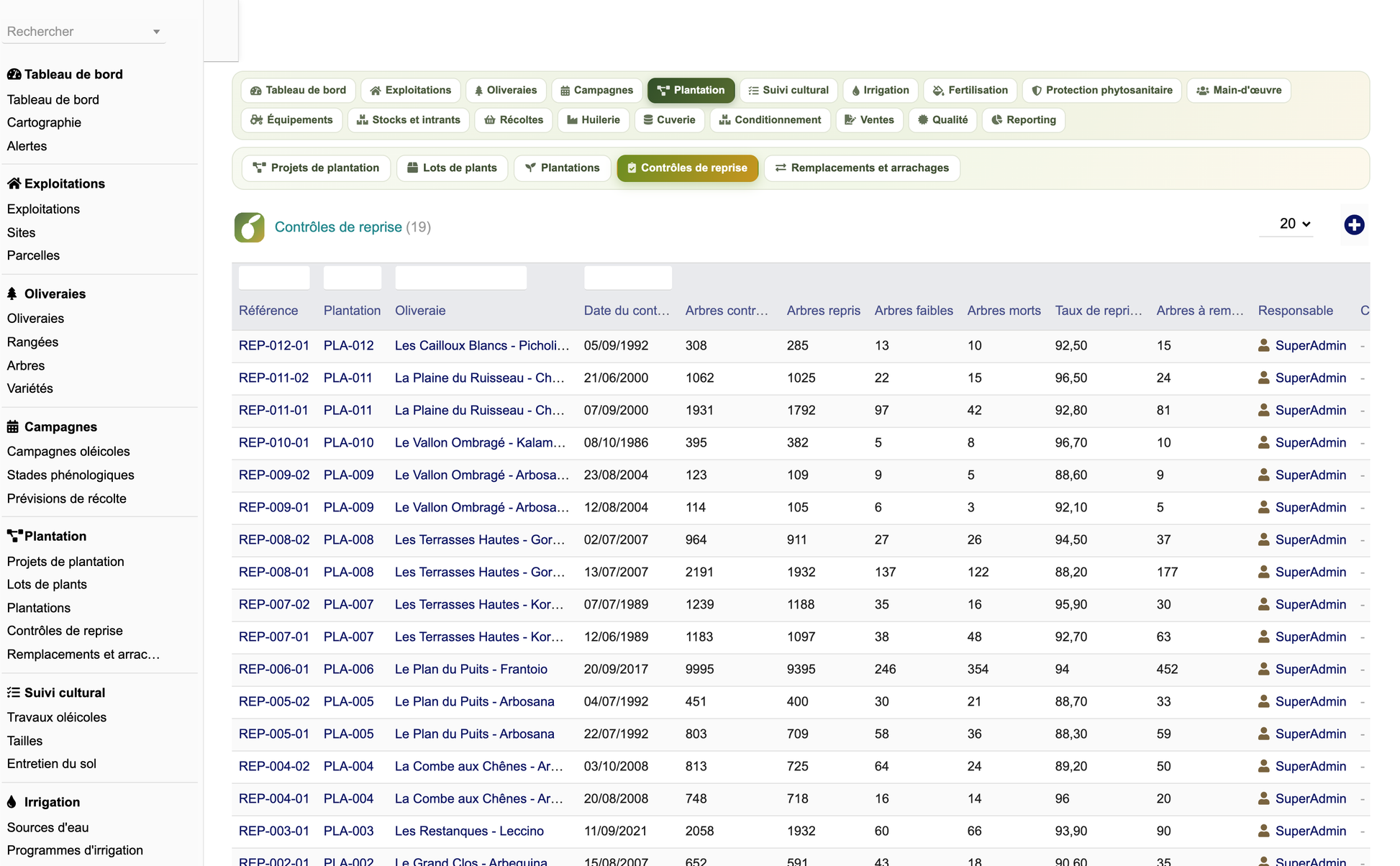The width and height of the screenshot is (1400, 866).
Task: Open the Campagnes top tab
Action: click(x=596, y=91)
